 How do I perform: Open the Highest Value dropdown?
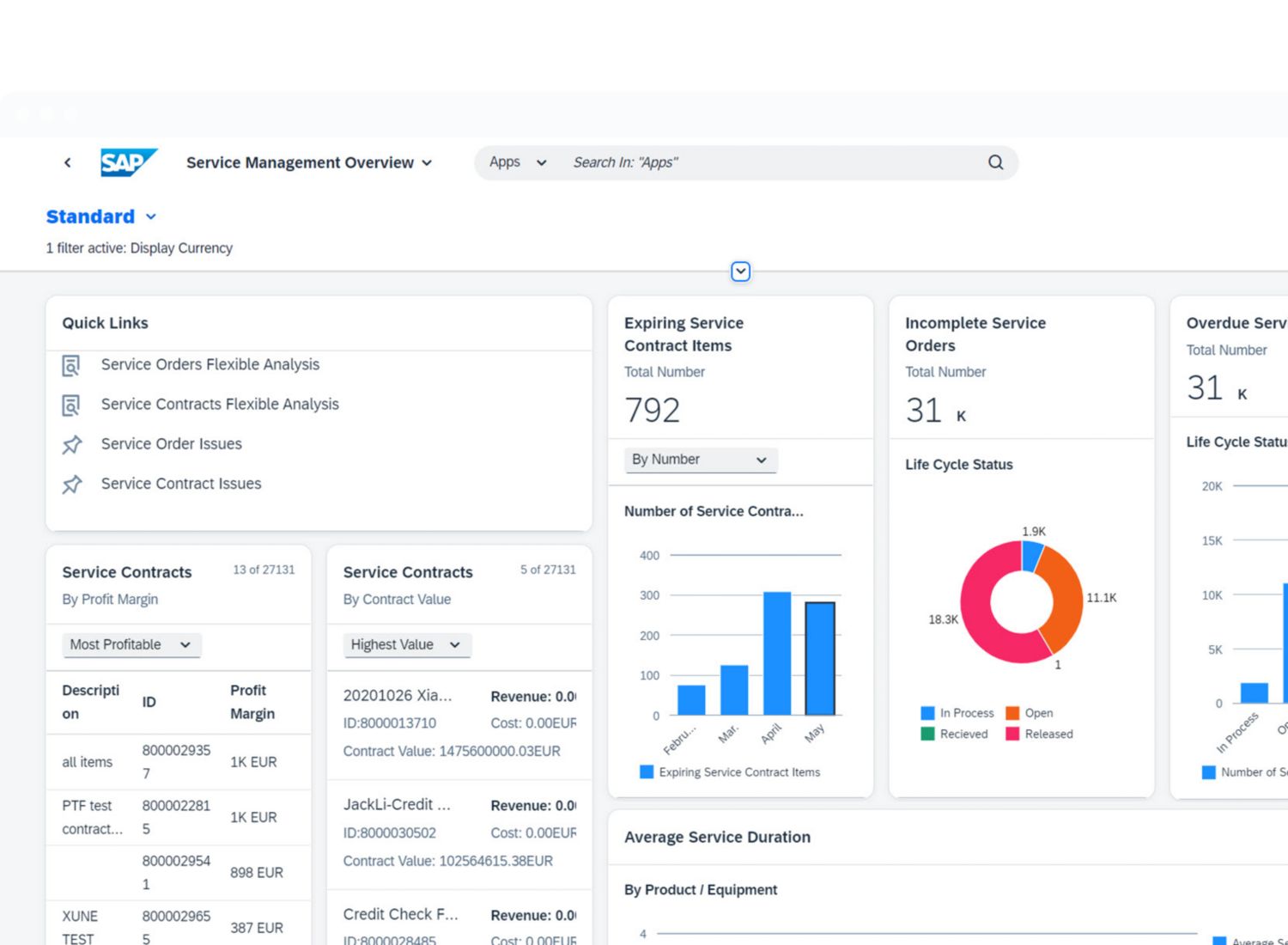coord(407,644)
